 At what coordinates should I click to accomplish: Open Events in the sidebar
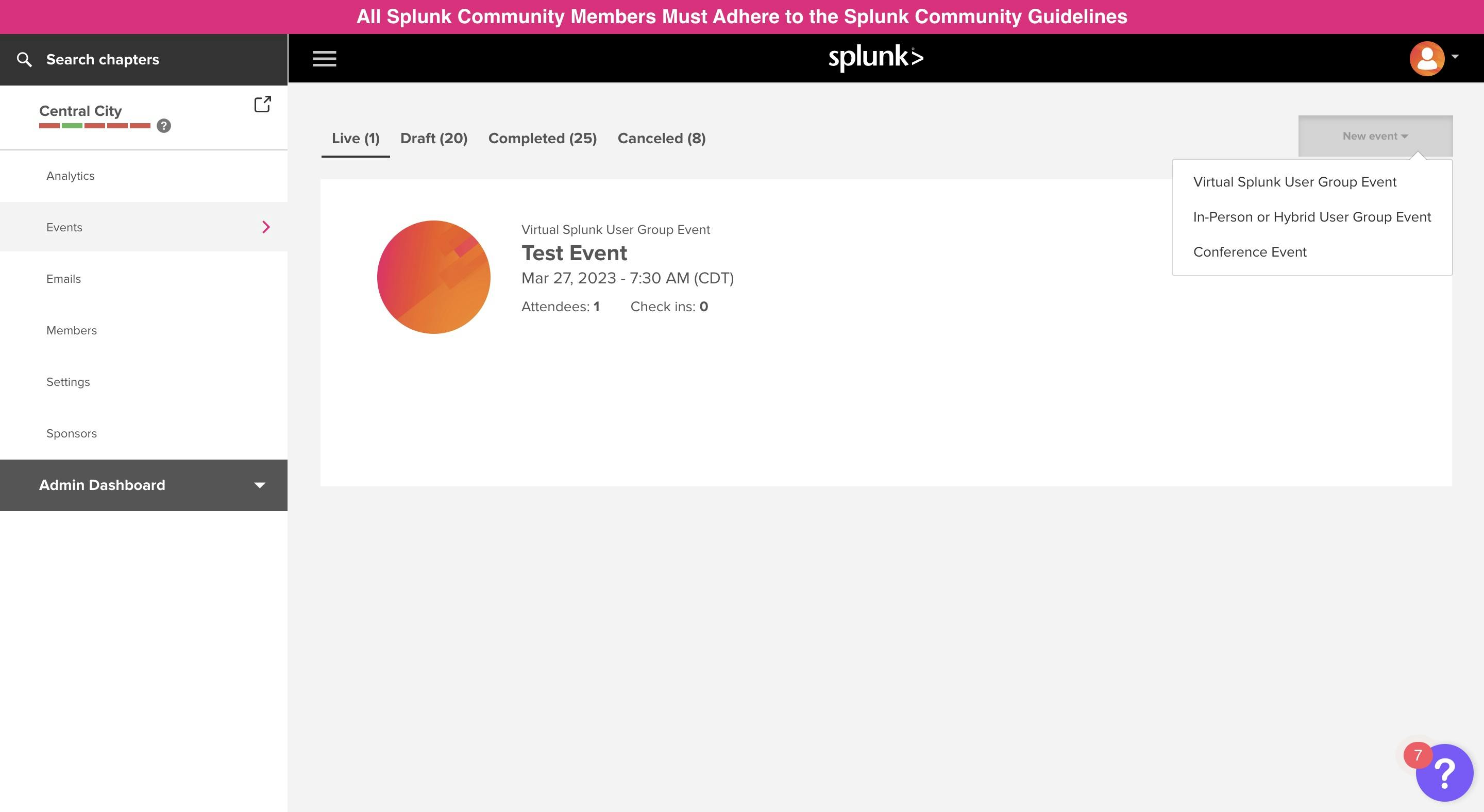[143, 227]
